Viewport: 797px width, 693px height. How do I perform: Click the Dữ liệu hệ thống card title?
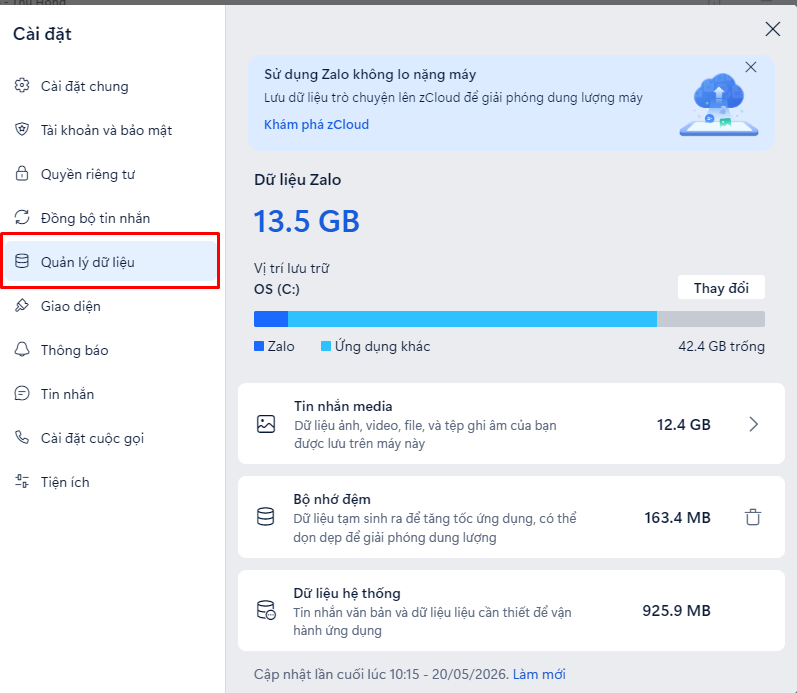point(347,593)
